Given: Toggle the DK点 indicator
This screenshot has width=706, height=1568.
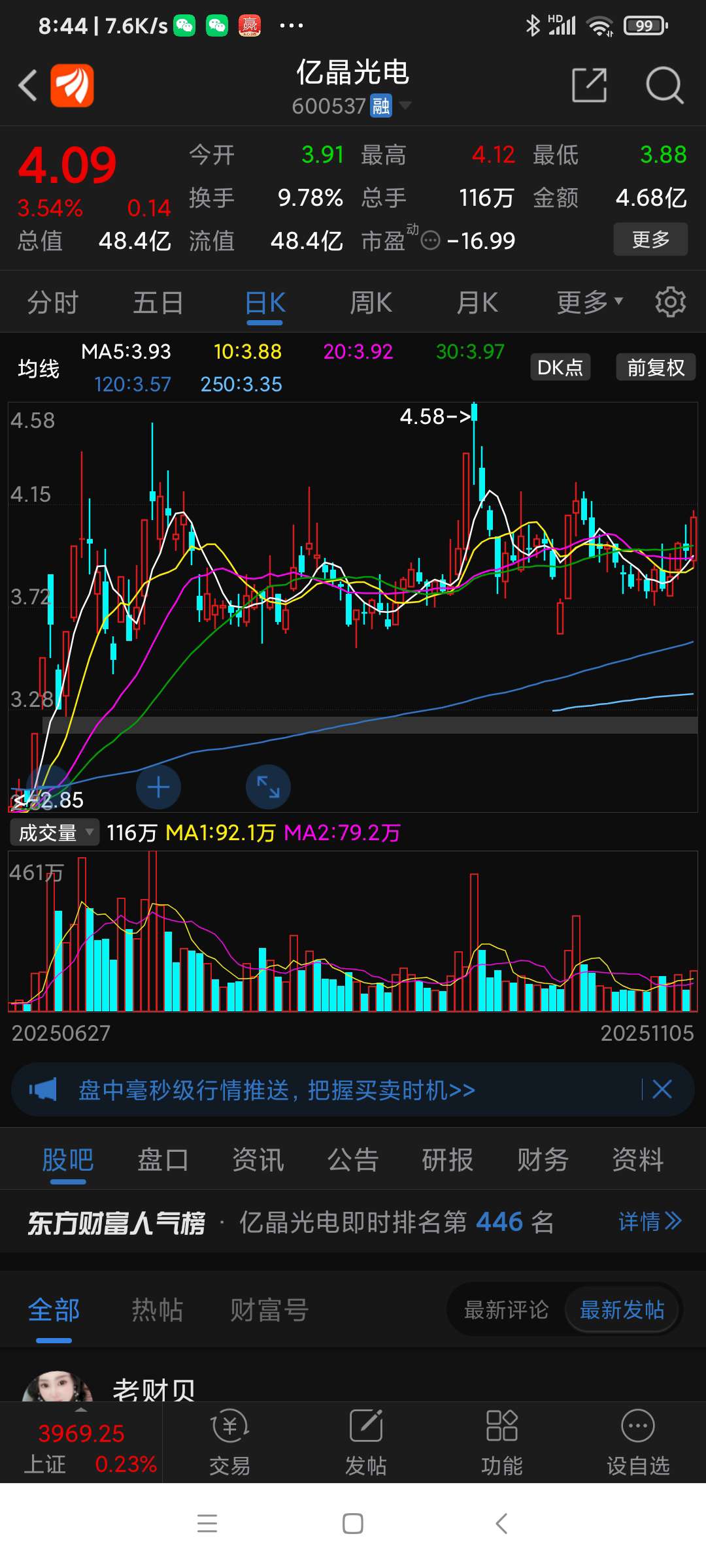Looking at the screenshot, I should click(x=560, y=367).
